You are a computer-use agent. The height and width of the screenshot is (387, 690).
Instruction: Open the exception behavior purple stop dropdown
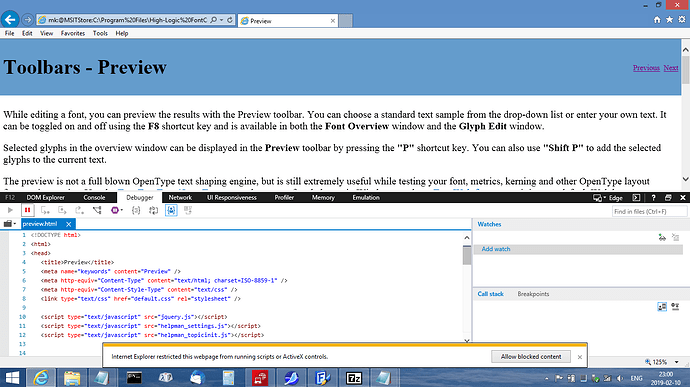(117, 210)
